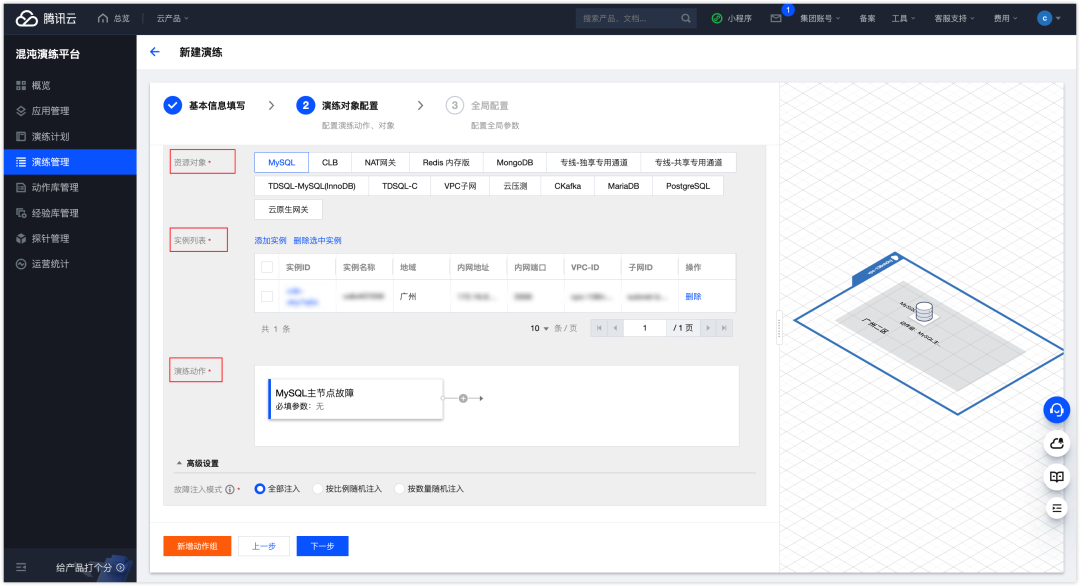
Task: Go to first page of instances
Action: point(599,328)
